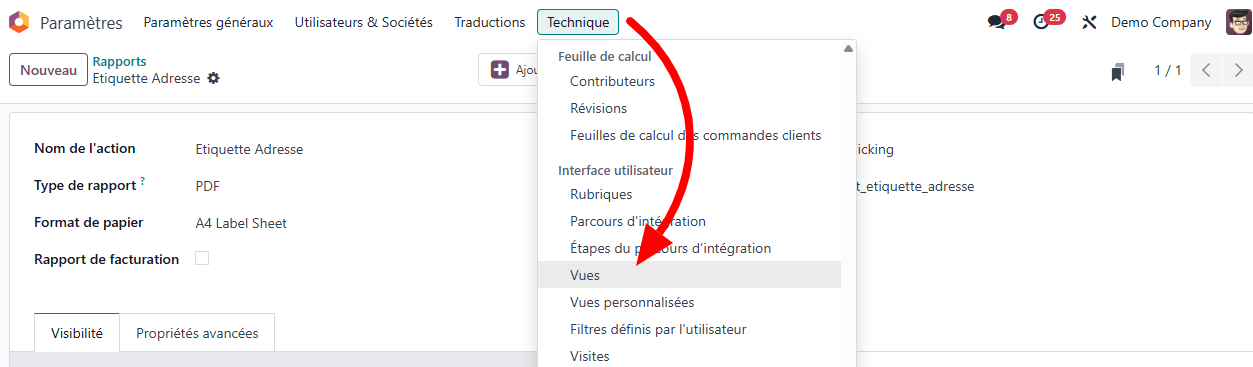1253x367 pixels.
Task: Open the Paramètres généraux menu
Action: [x=208, y=22]
